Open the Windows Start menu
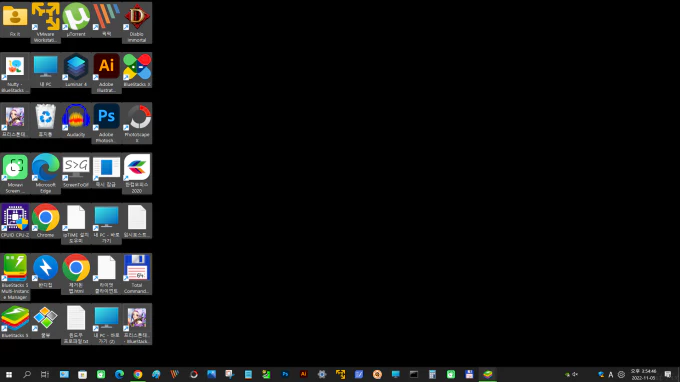 (9, 374)
